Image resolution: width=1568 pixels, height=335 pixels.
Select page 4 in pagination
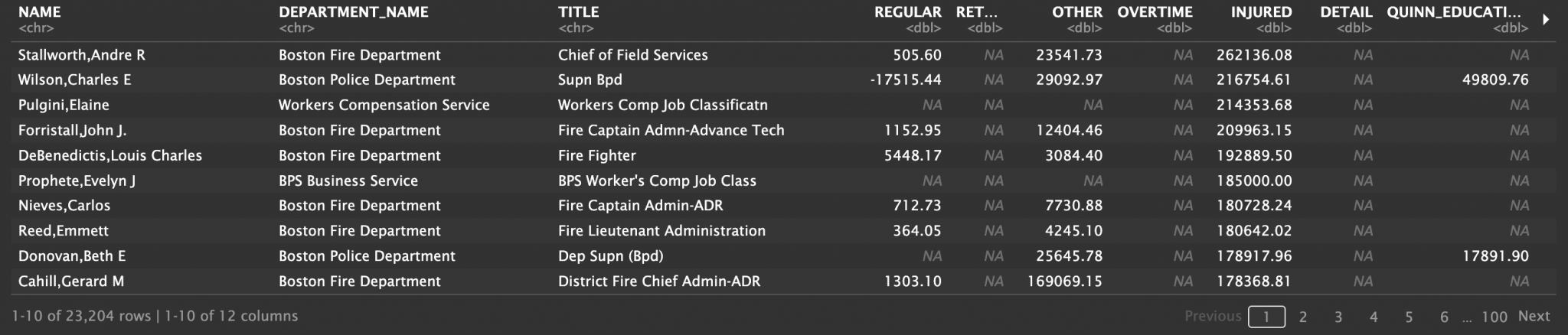tap(1374, 317)
